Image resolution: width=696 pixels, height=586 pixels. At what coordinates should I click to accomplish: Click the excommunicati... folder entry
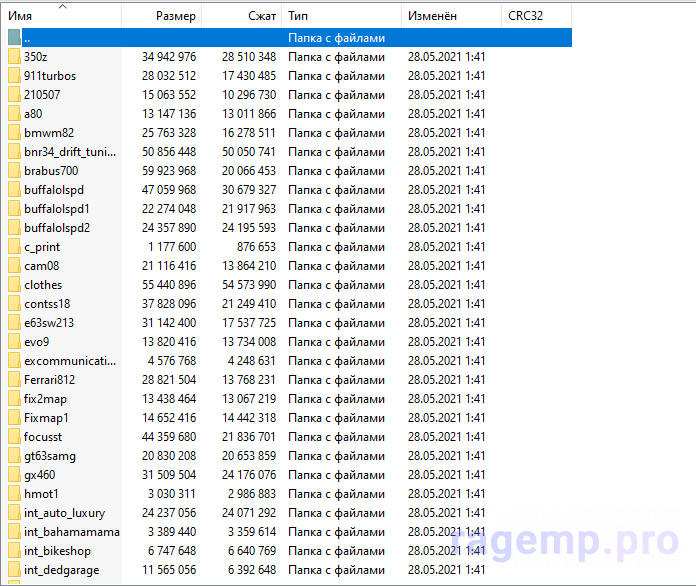(70, 361)
